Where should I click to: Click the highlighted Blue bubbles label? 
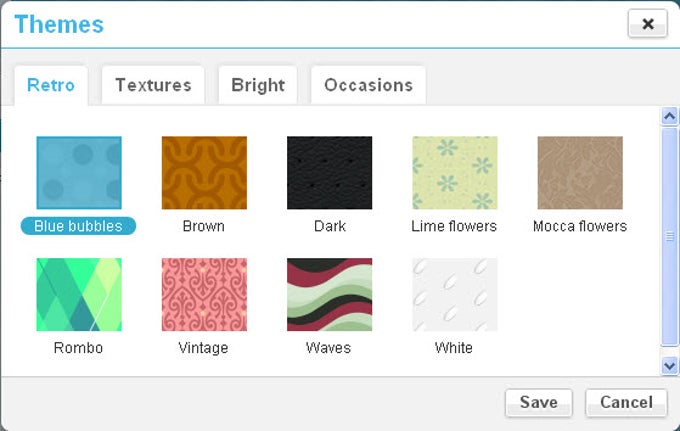point(78,226)
